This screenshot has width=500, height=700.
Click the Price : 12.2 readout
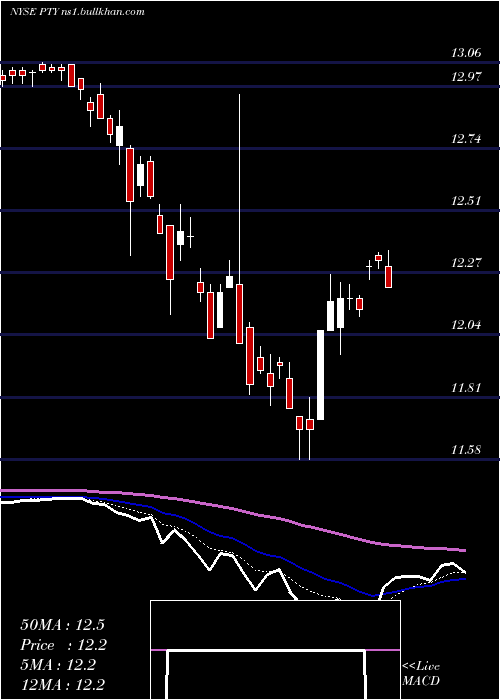point(64,645)
